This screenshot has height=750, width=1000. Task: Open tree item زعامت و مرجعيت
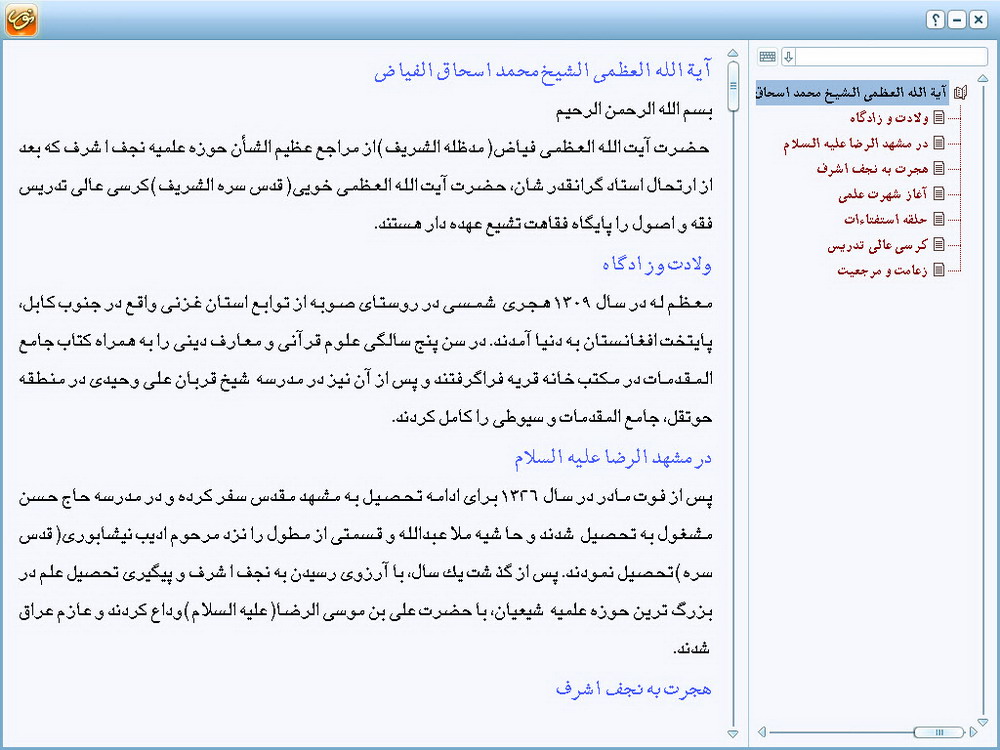coord(883,270)
